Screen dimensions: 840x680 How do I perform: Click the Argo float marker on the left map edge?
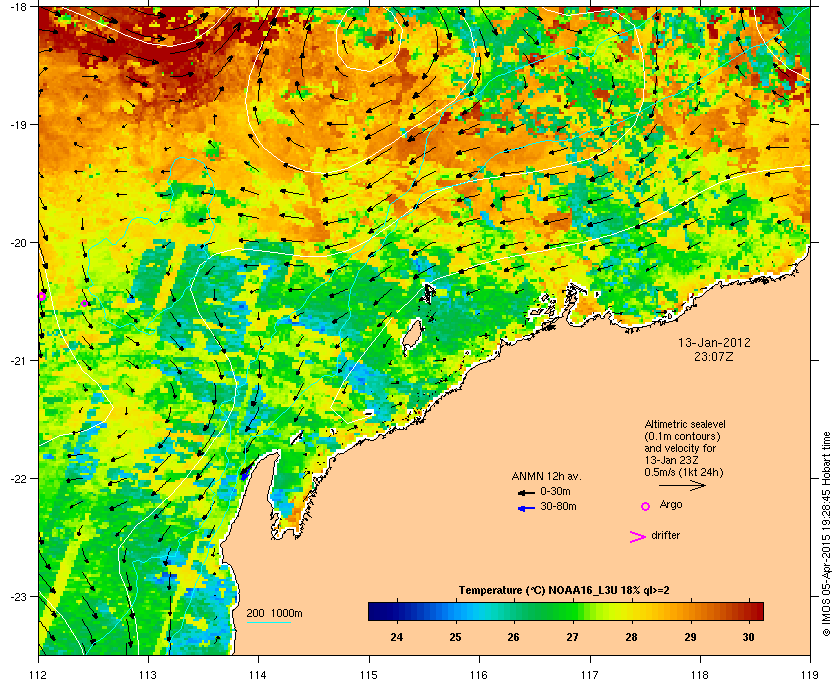point(41,296)
